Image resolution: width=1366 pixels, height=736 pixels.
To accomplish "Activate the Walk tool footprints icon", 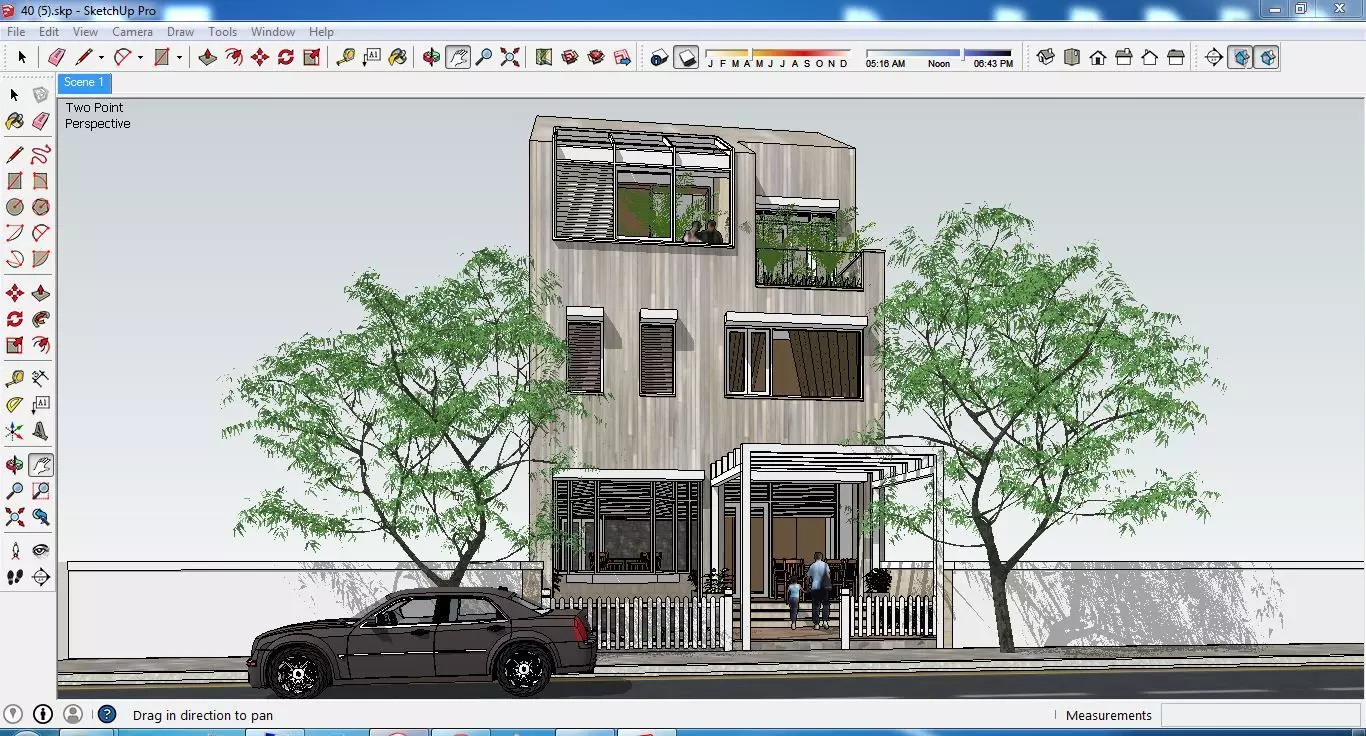I will coord(15,577).
